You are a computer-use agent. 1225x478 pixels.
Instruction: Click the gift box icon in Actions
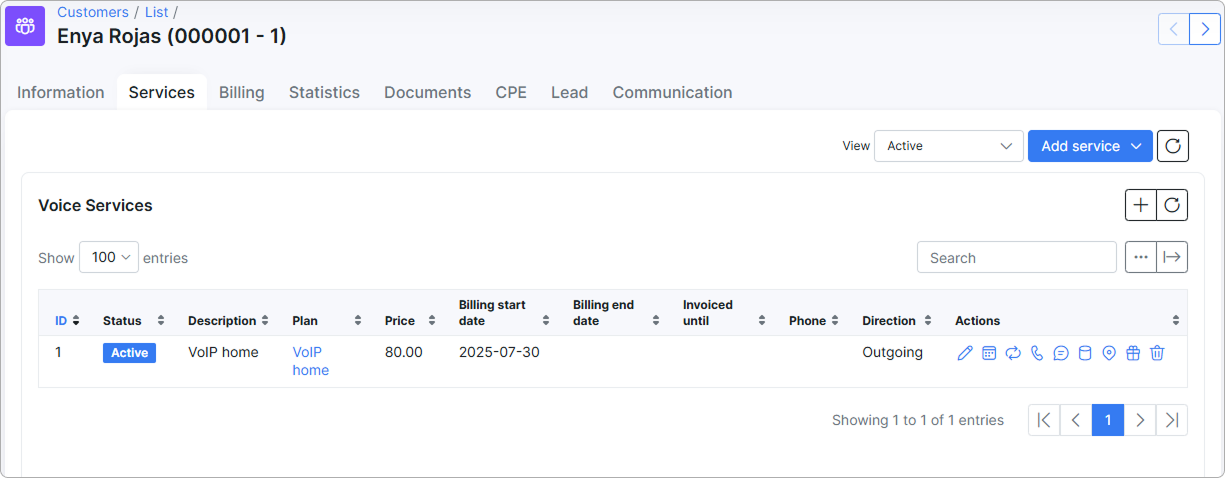[1132, 353]
